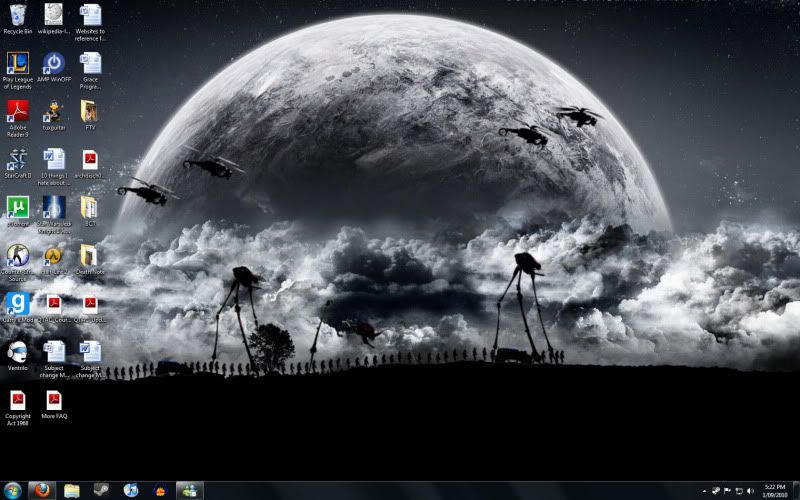Launch Play League of Legends shortcut

(18, 71)
